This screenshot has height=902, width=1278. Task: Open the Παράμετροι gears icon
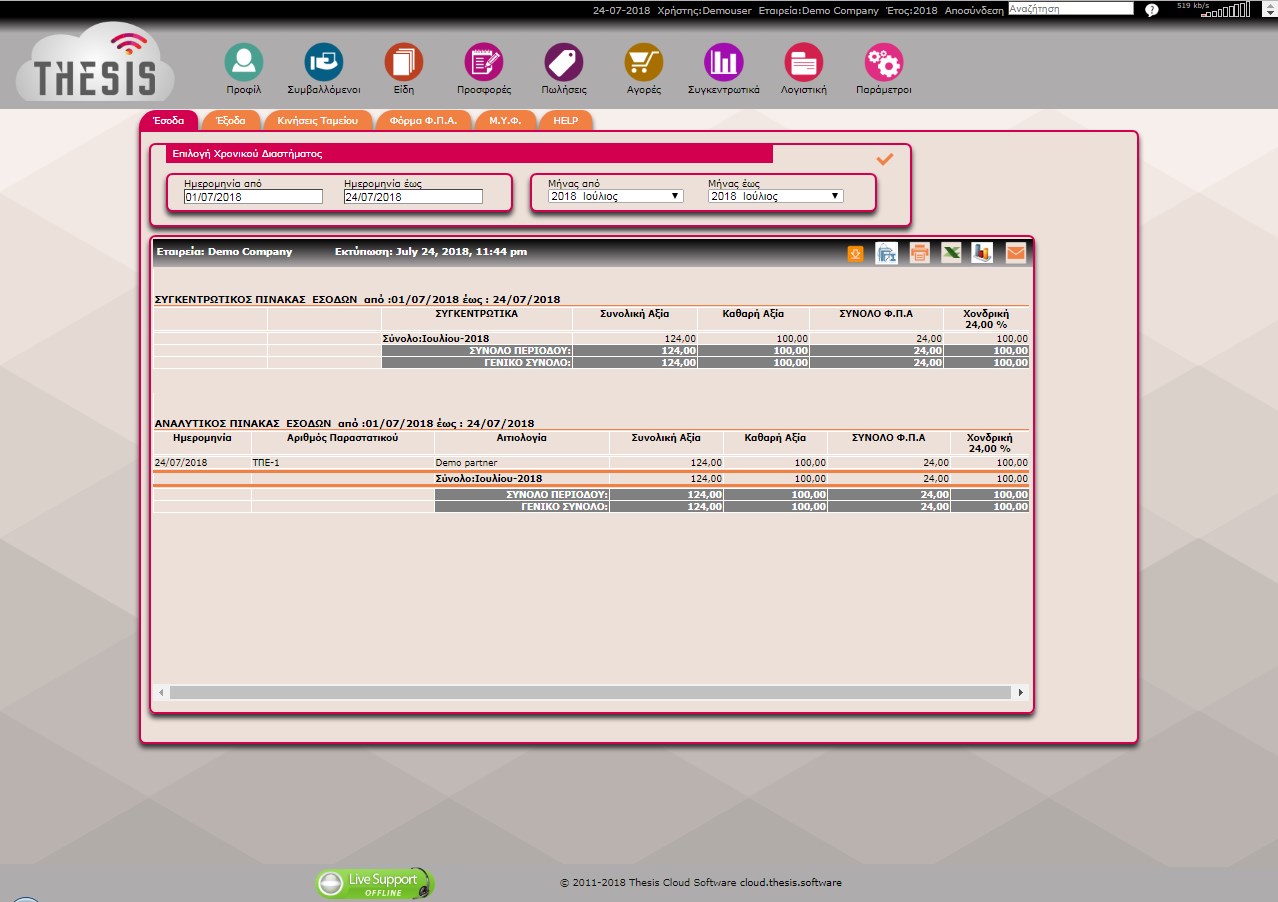coord(883,63)
